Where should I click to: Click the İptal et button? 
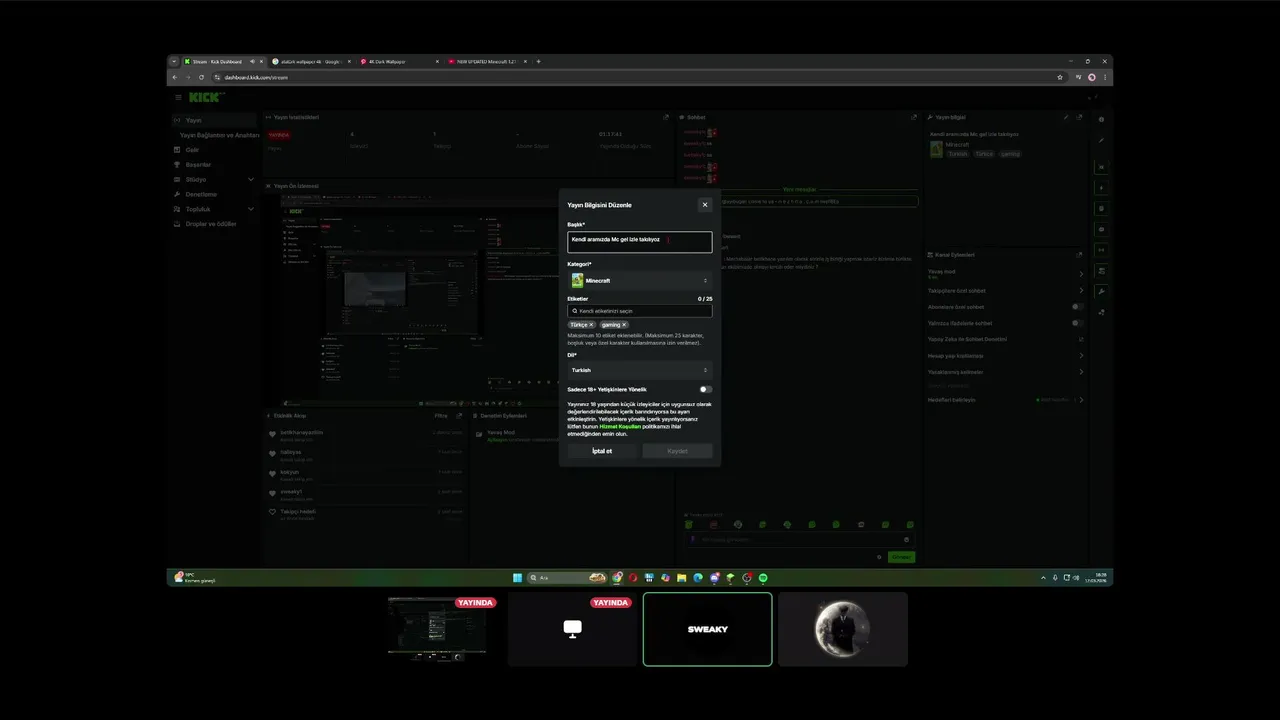pyautogui.click(x=602, y=451)
